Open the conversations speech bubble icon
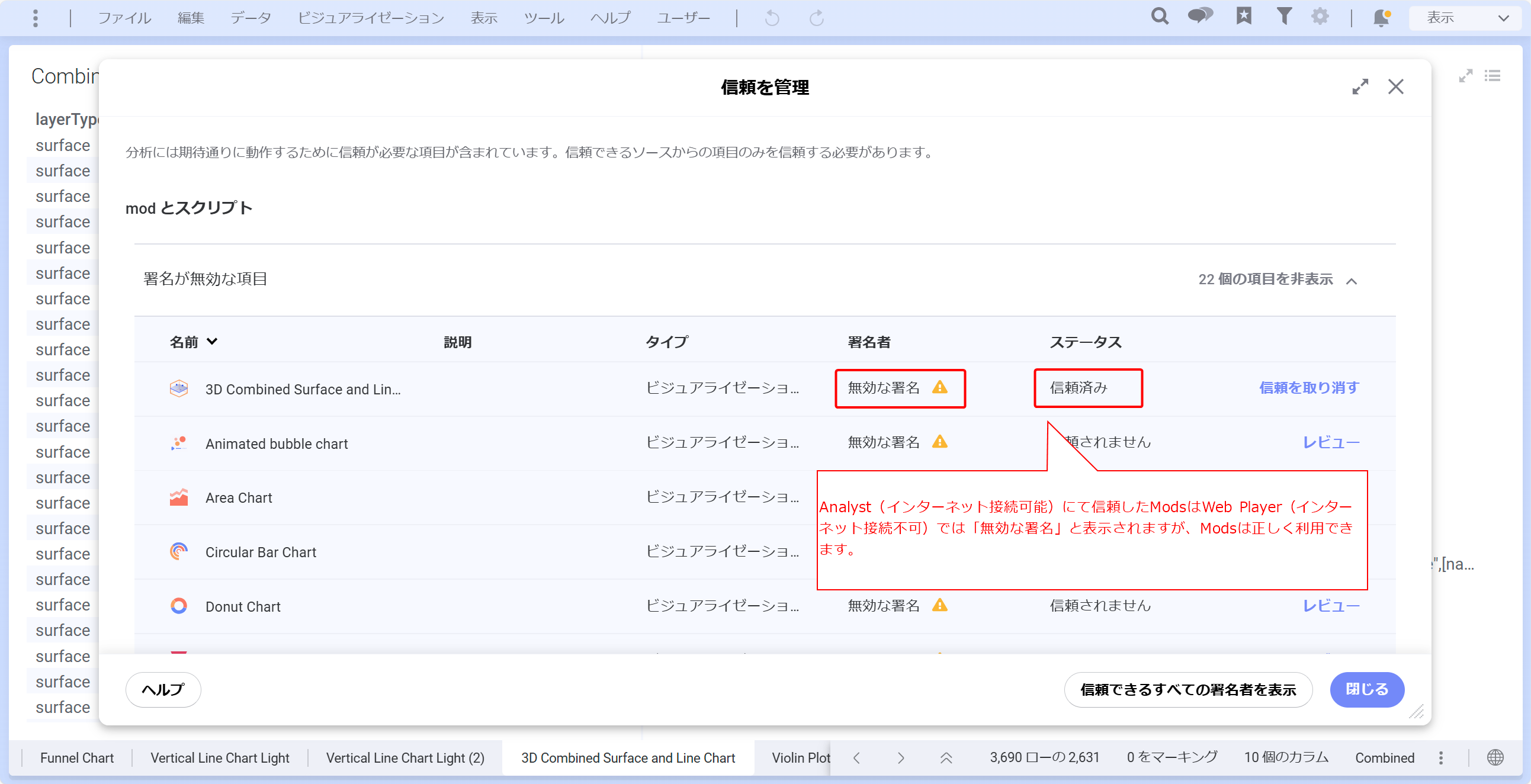This screenshot has height=784, width=1531. tap(1200, 16)
